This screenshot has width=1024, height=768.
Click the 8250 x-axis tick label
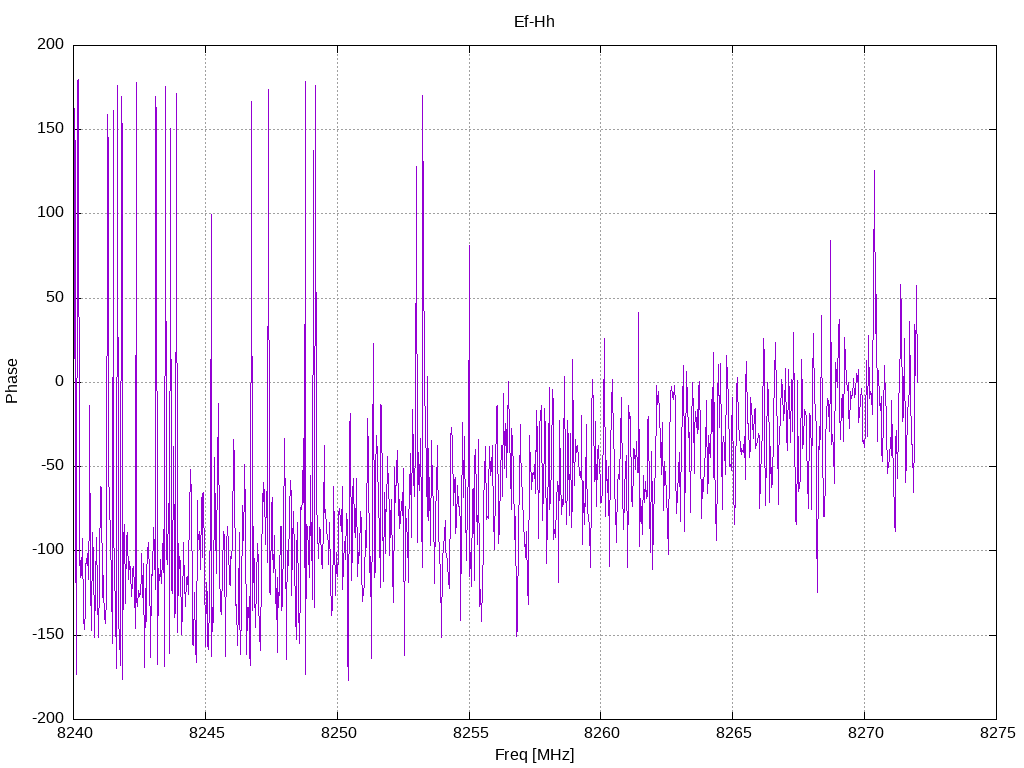(x=338, y=733)
